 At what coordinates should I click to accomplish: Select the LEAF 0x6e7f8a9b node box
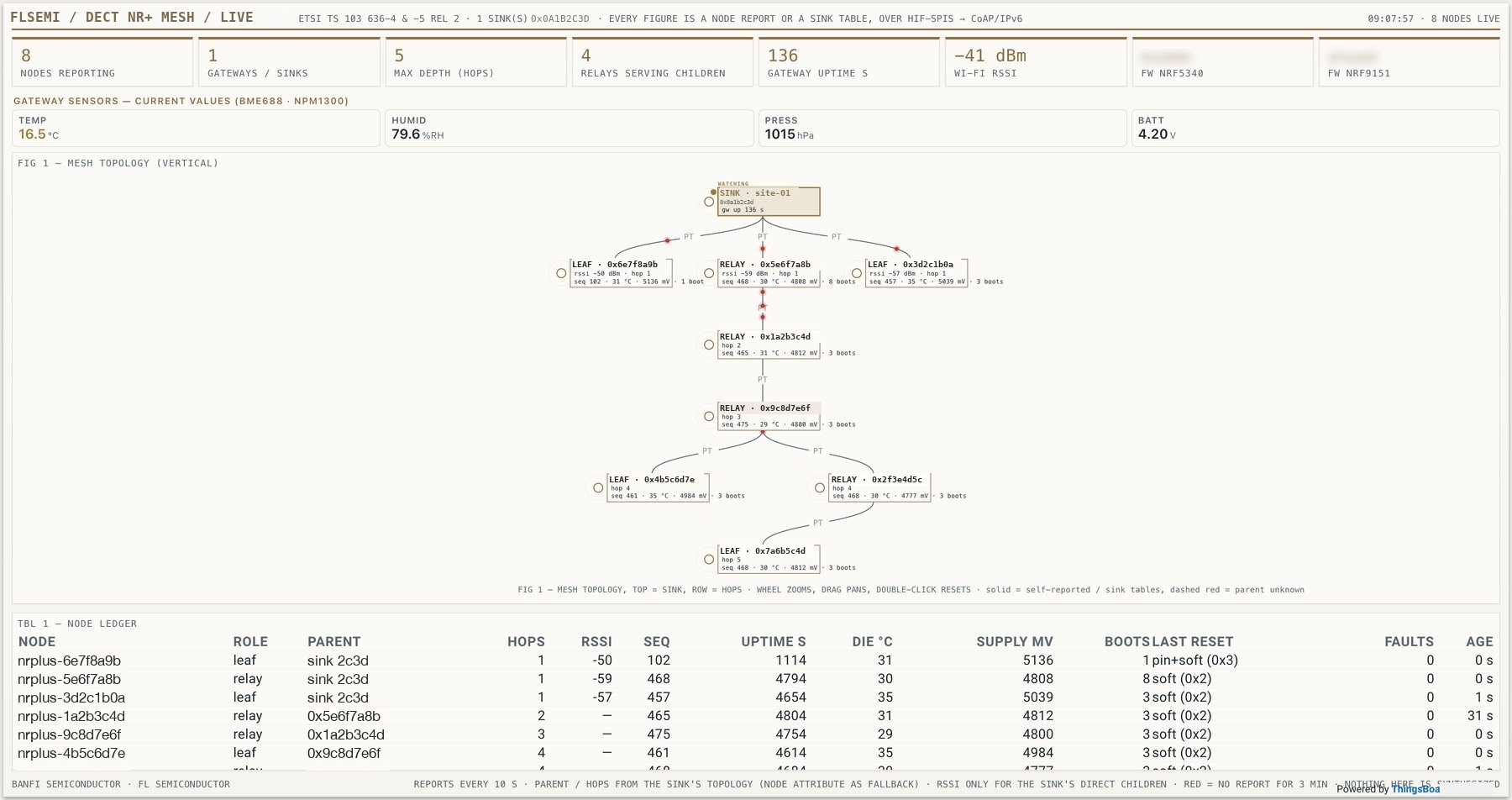pos(622,273)
